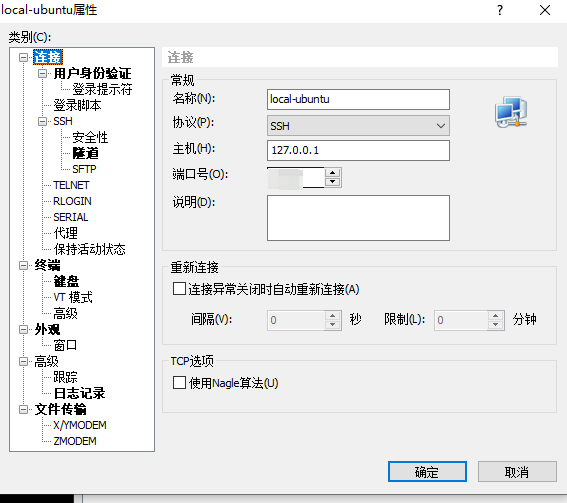Select the 连接 category
Screen dimensions: 567x503
coord(48,57)
